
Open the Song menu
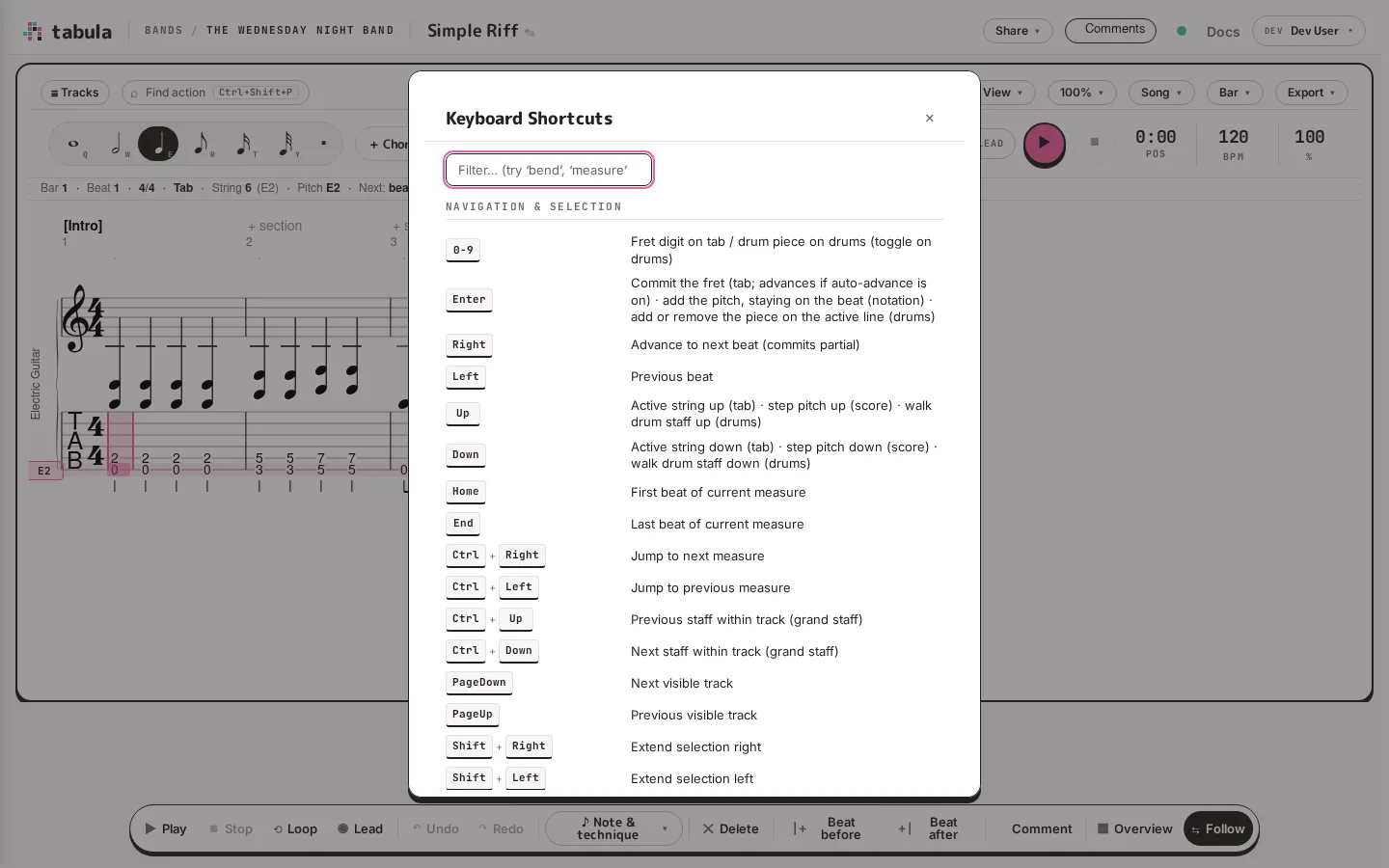coord(1160,93)
